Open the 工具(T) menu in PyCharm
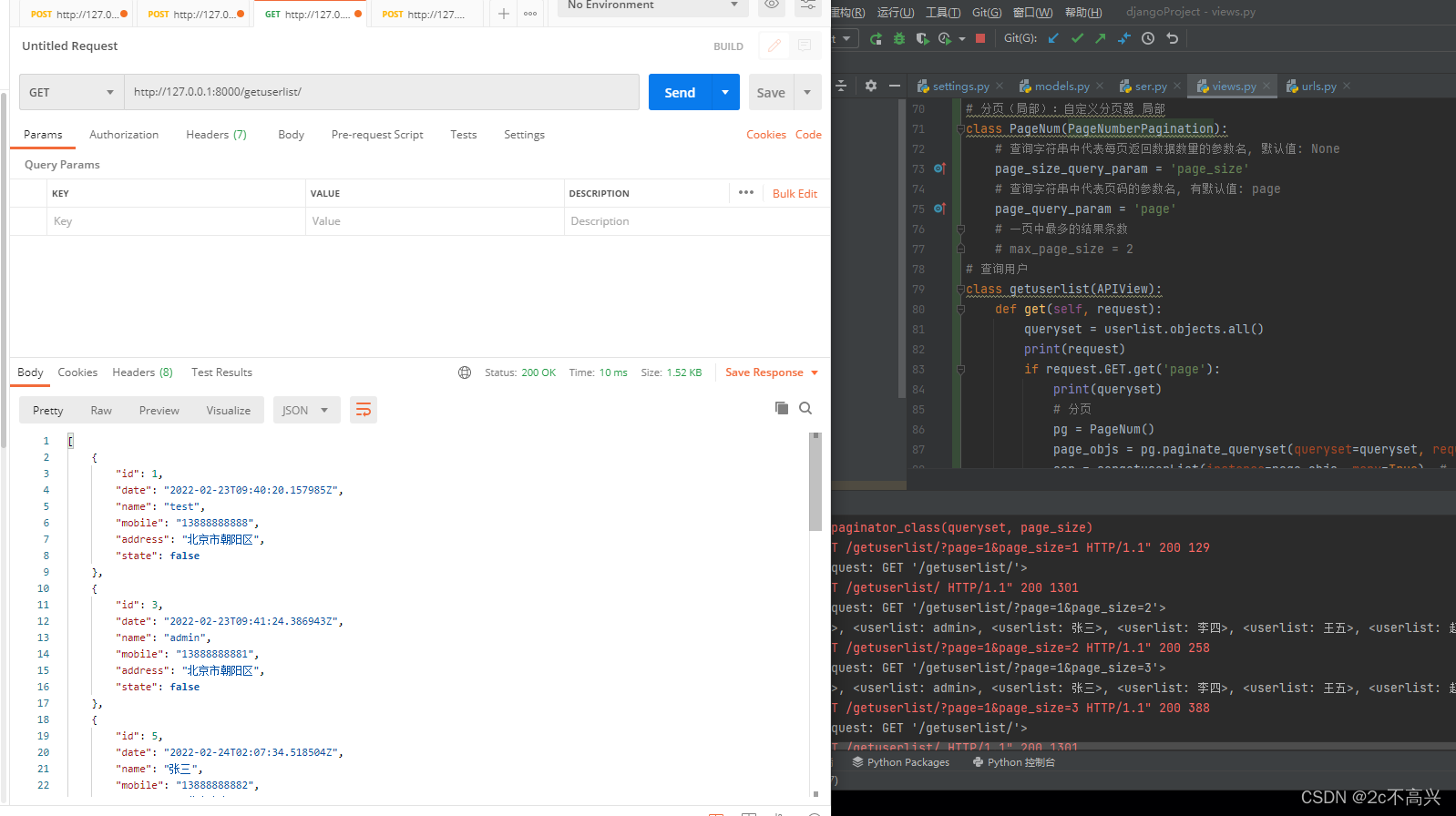This screenshot has width=1456, height=816. (943, 12)
